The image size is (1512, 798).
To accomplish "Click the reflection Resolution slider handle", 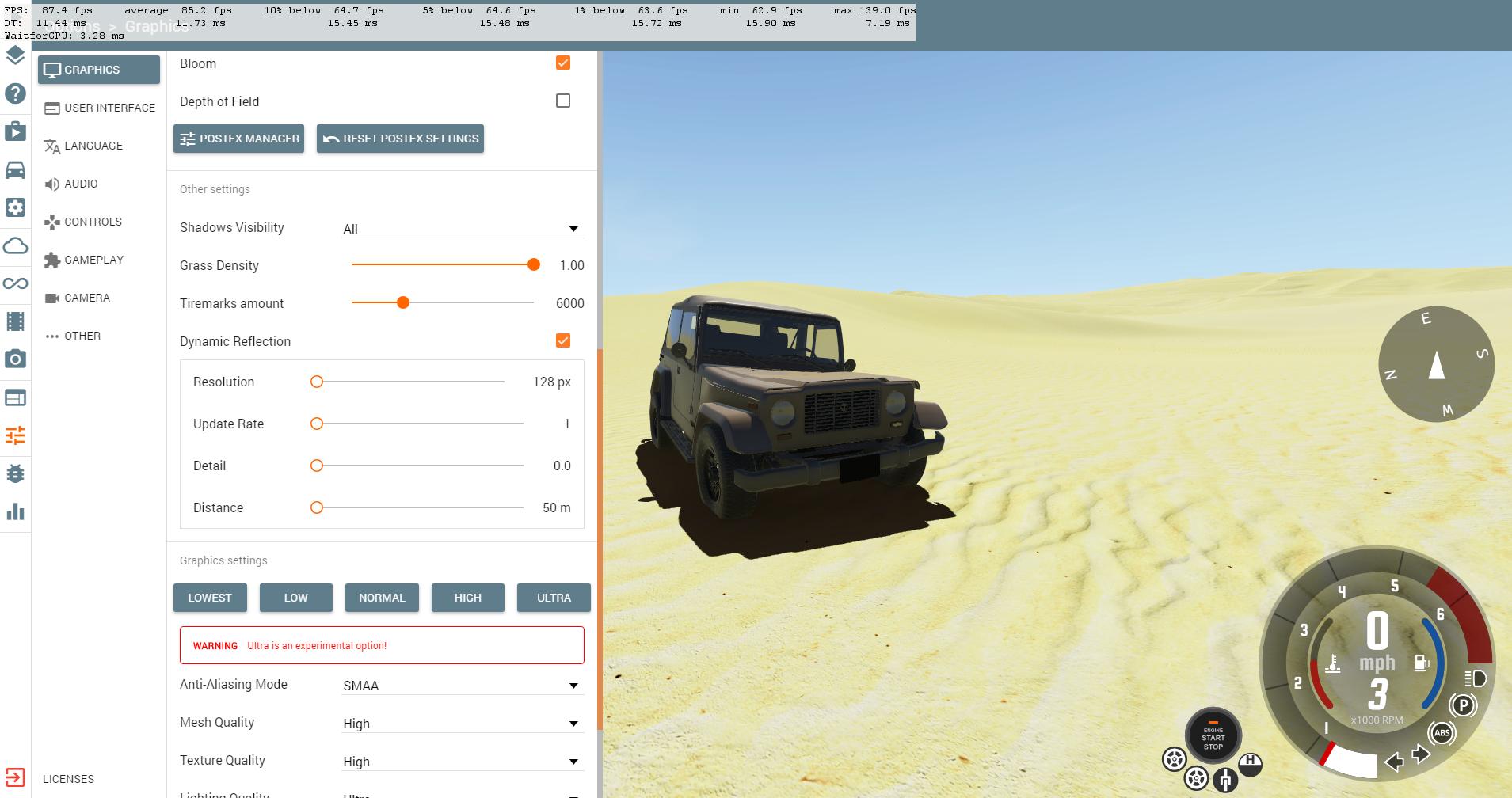I will coord(317,382).
